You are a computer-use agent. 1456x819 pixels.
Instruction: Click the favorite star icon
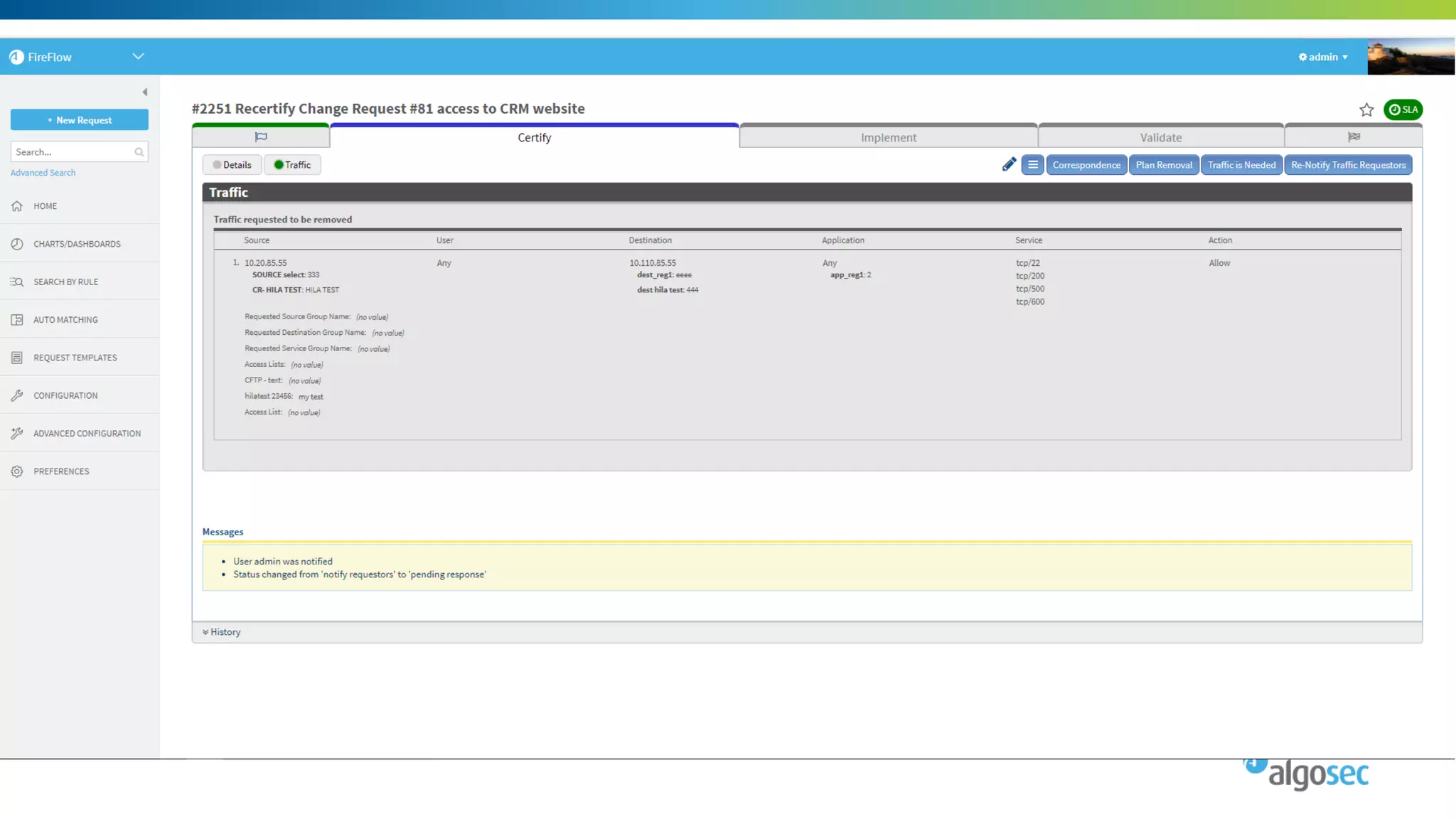point(1366,110)
